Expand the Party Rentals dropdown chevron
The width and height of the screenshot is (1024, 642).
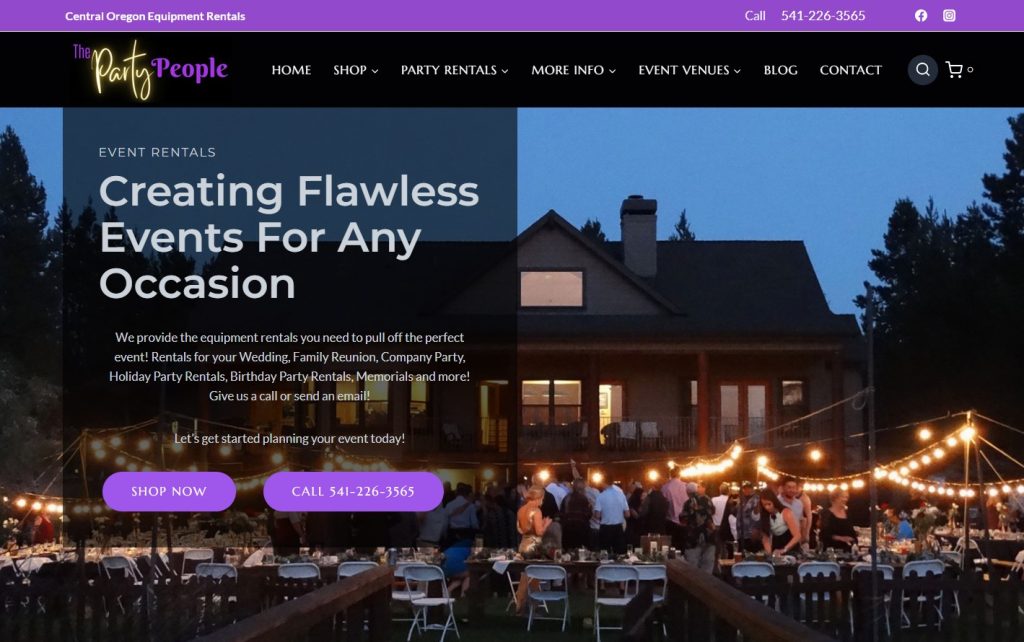point(505,71)
